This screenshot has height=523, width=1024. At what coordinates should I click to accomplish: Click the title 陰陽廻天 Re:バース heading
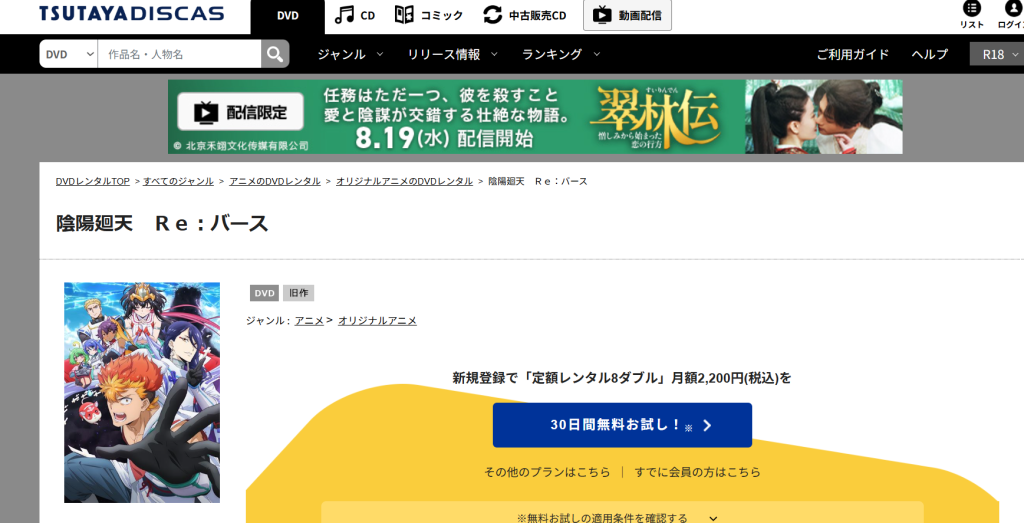(x=162, y=223)
